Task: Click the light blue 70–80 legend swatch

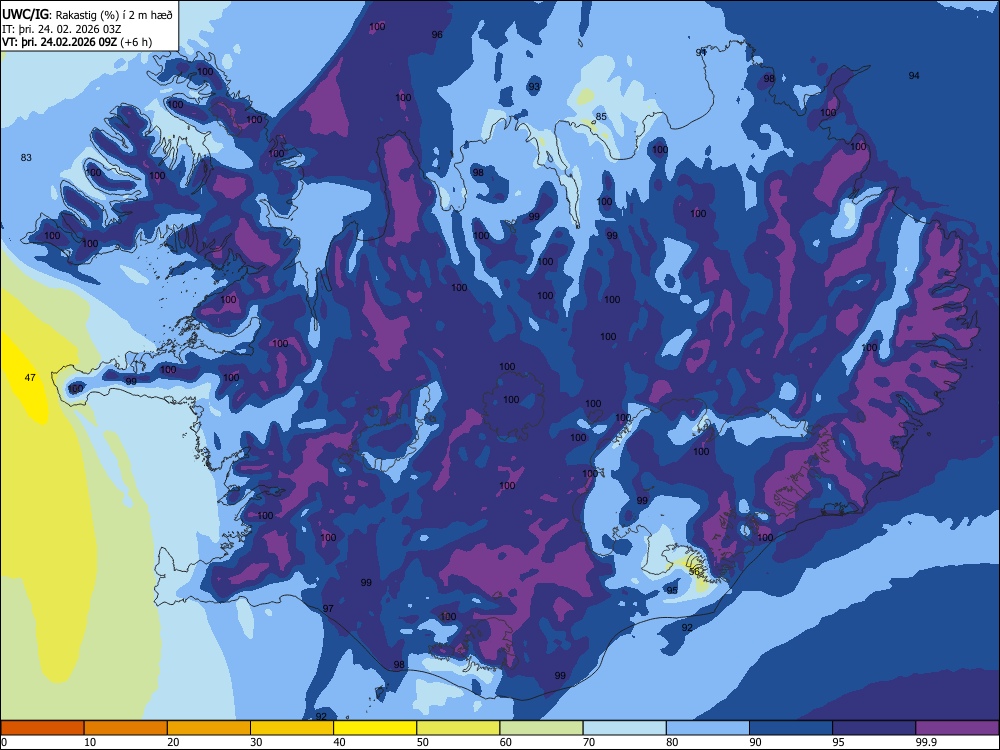Action: coord(624,728)
